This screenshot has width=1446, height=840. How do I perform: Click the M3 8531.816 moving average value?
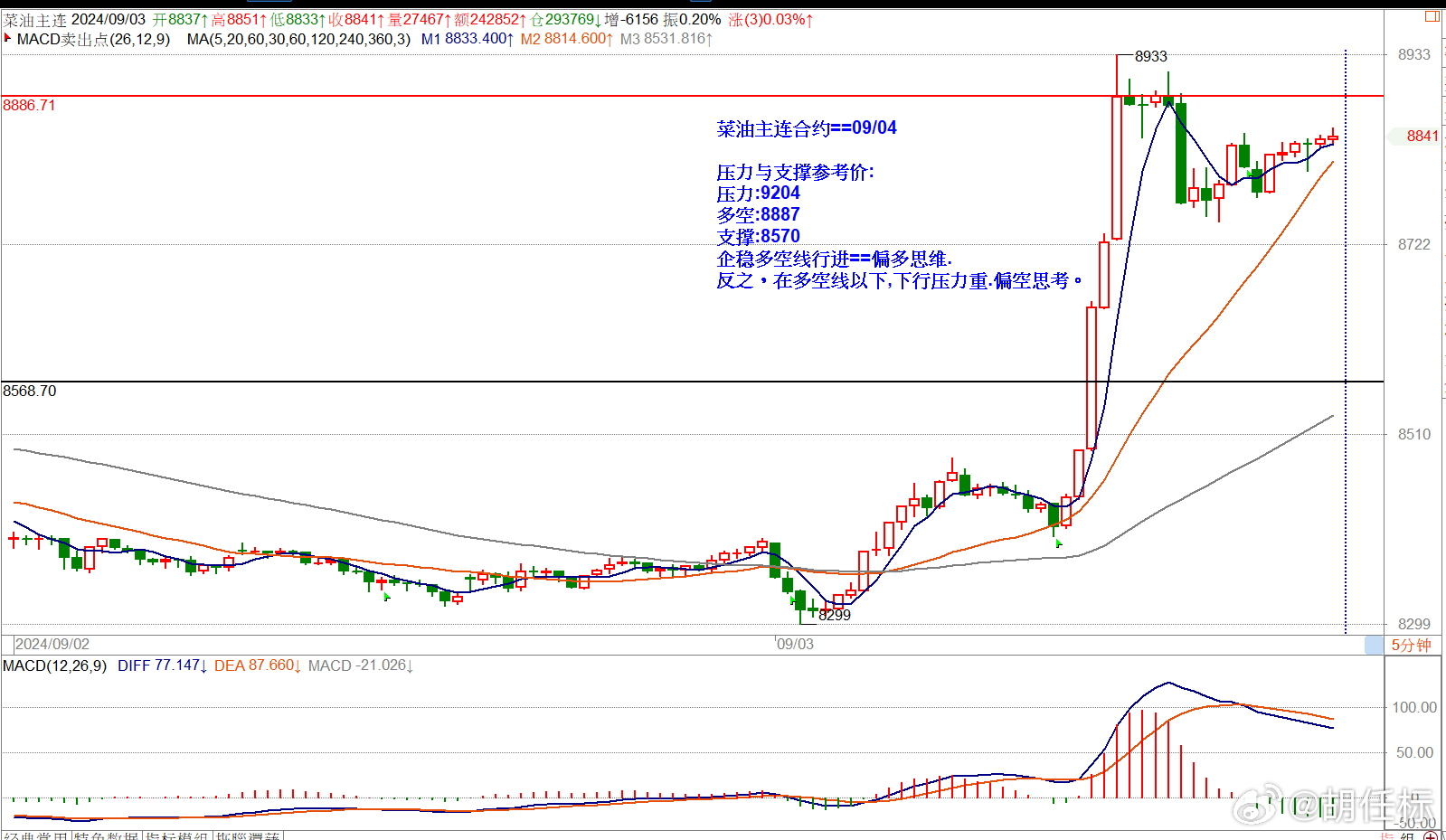coord(666,39)
